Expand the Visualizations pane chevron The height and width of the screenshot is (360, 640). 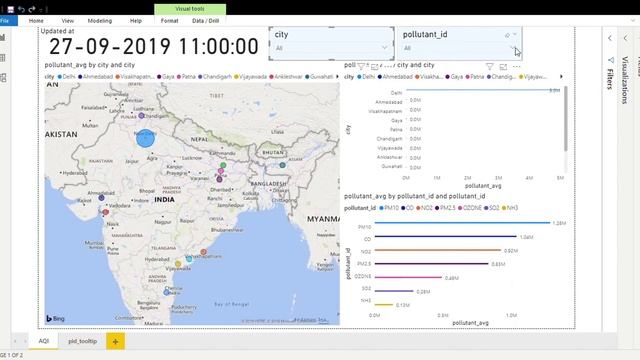tap(626, 38)
